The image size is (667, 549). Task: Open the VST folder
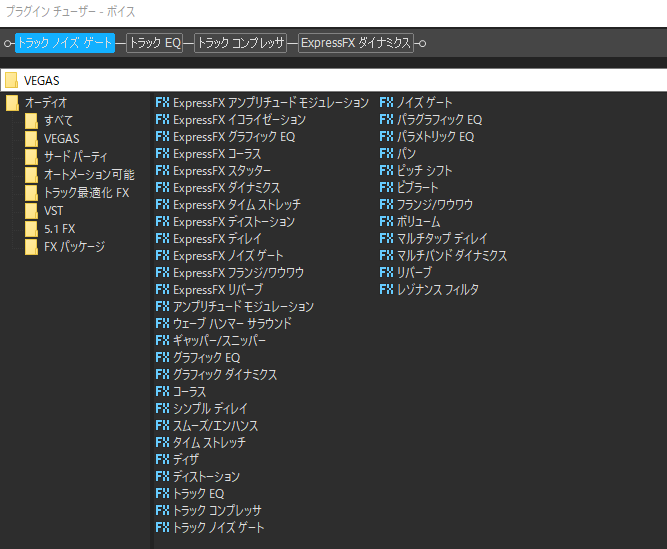point(44,210)
